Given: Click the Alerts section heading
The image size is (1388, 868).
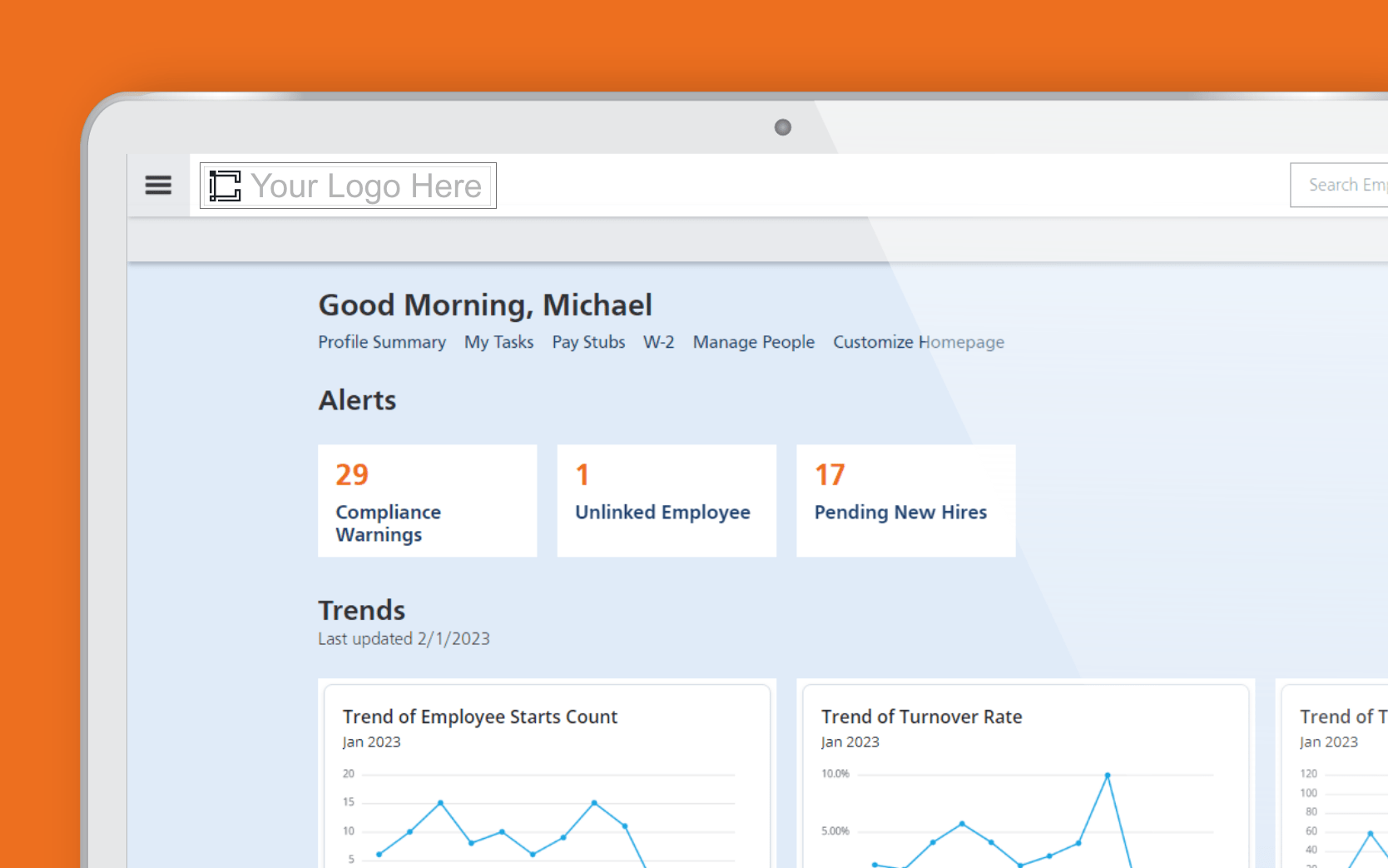Looking at the screenshot, I should coord(357,400).
